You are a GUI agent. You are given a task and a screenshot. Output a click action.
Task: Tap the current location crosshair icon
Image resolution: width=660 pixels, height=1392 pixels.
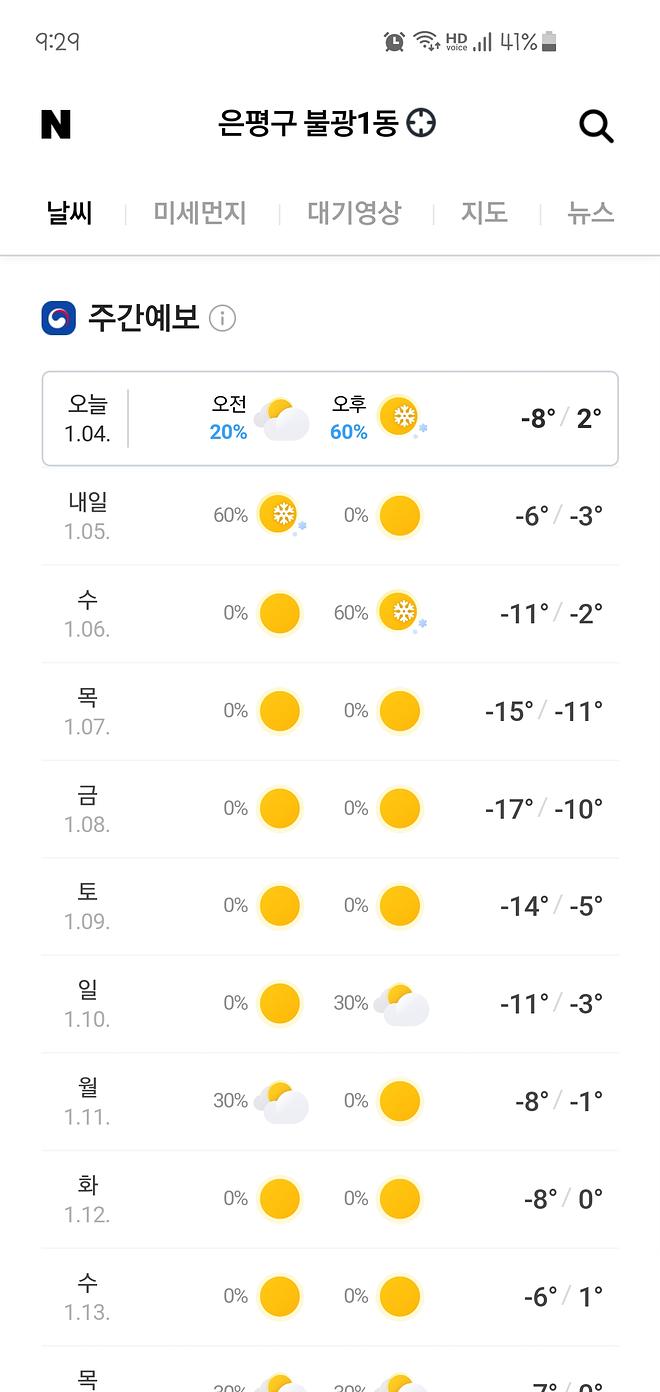pos(422,123)
